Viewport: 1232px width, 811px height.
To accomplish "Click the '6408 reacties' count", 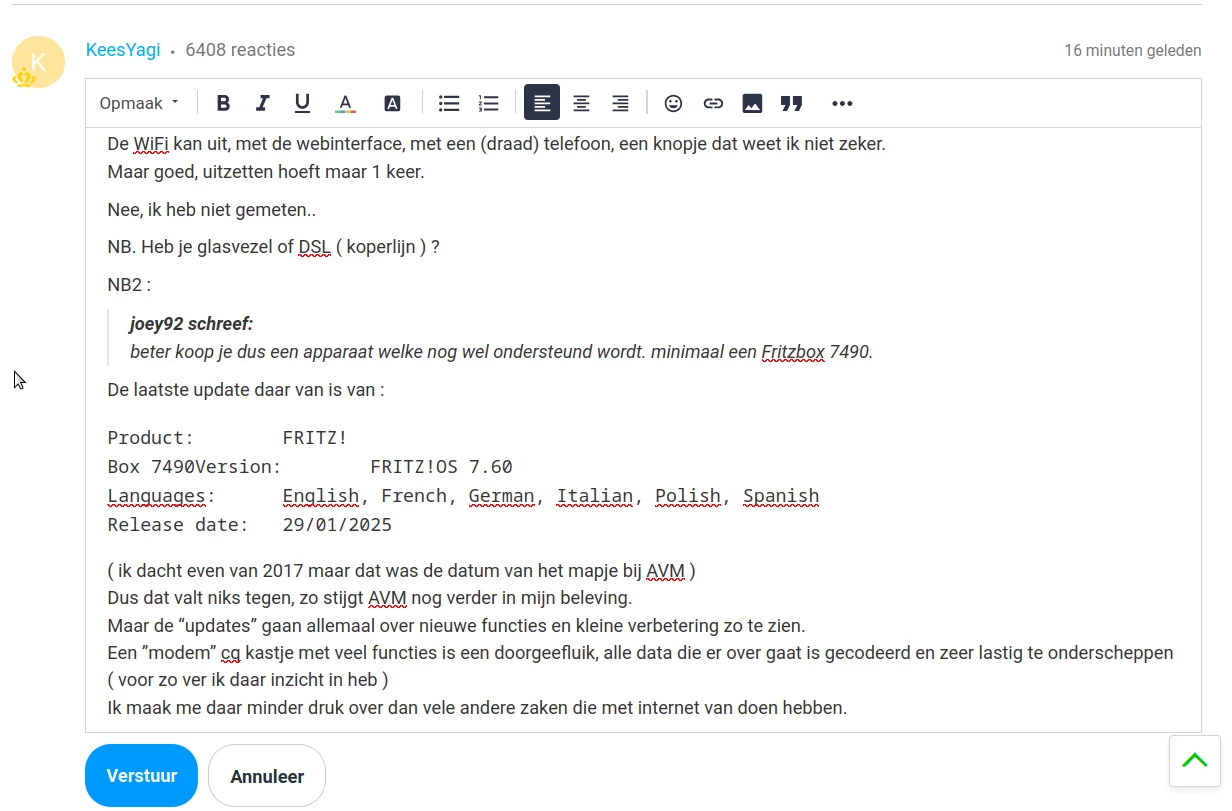I will (x=240, y=50).
